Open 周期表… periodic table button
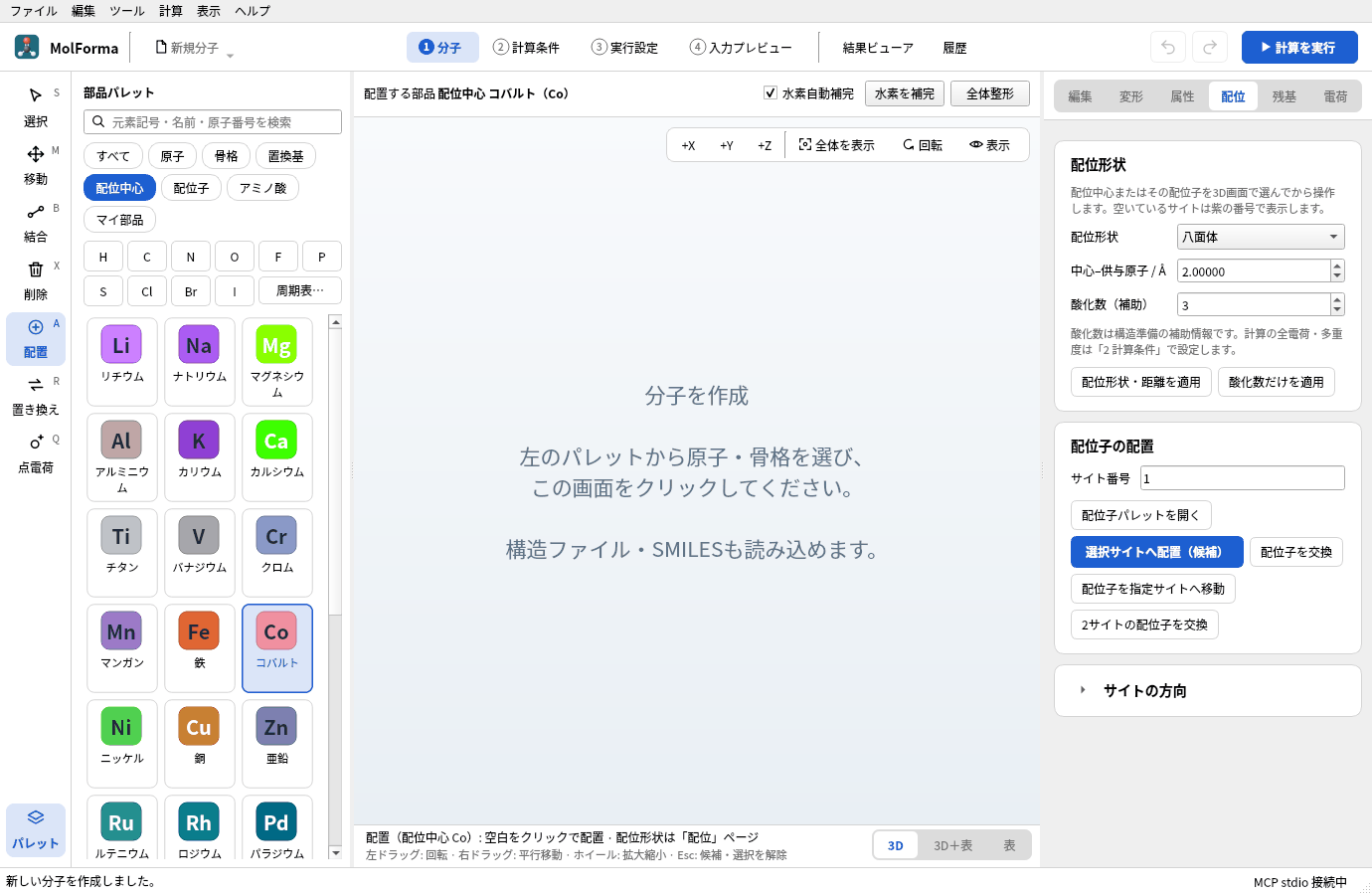 [x=300, y=290]
